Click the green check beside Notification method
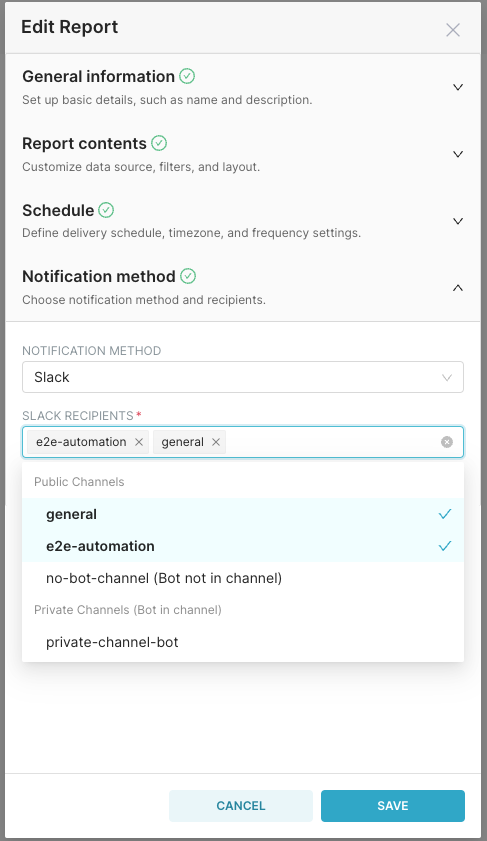 [x=188, y=276]
